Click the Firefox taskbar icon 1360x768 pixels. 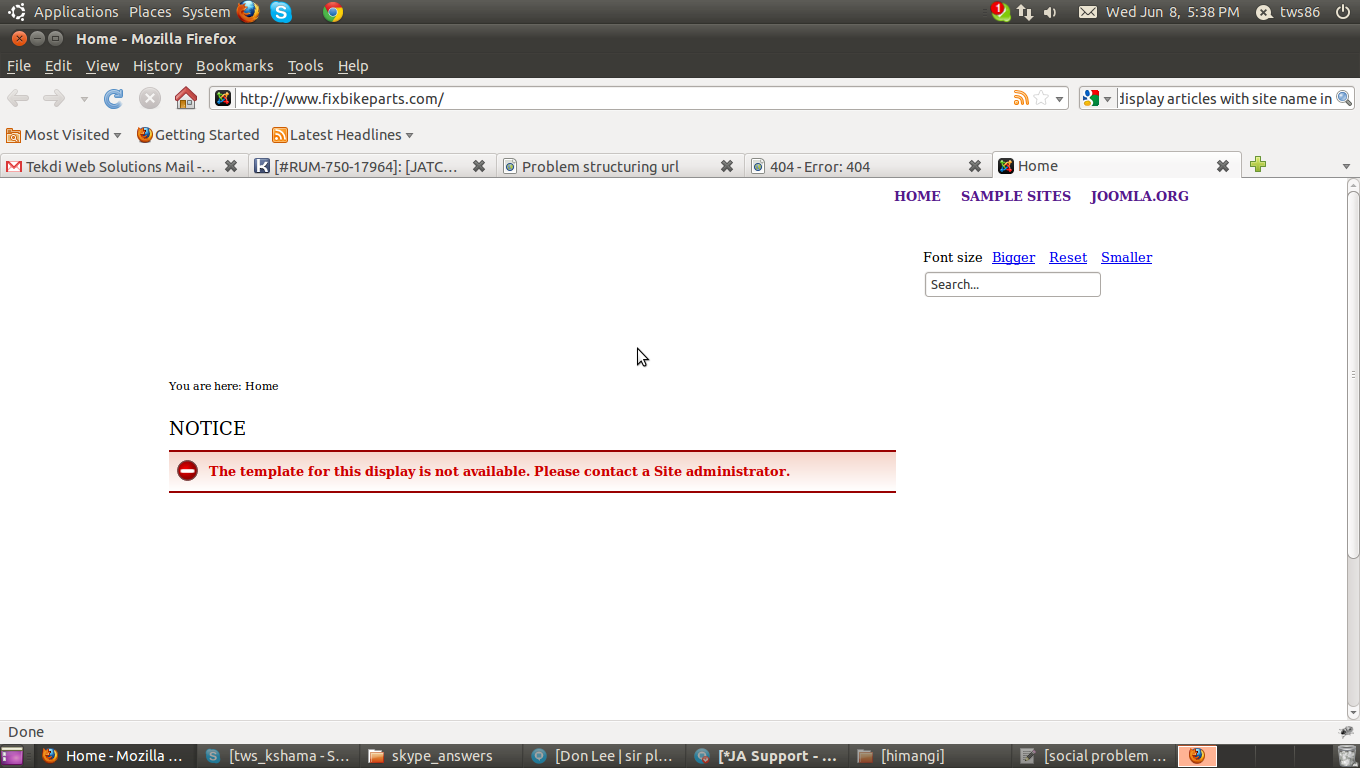[1197, 755]
